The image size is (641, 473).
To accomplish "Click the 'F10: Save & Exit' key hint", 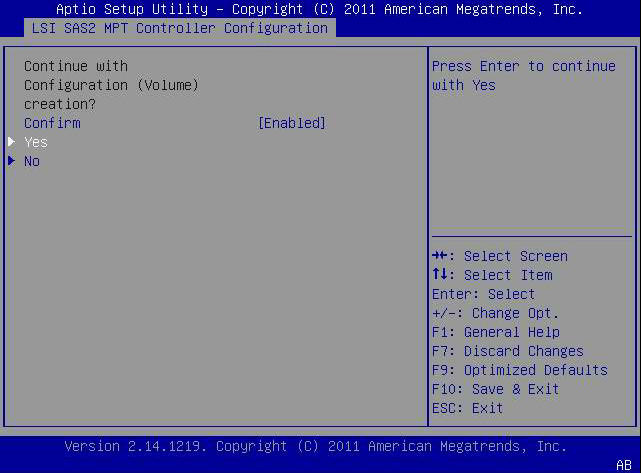I will click(495, 389).
